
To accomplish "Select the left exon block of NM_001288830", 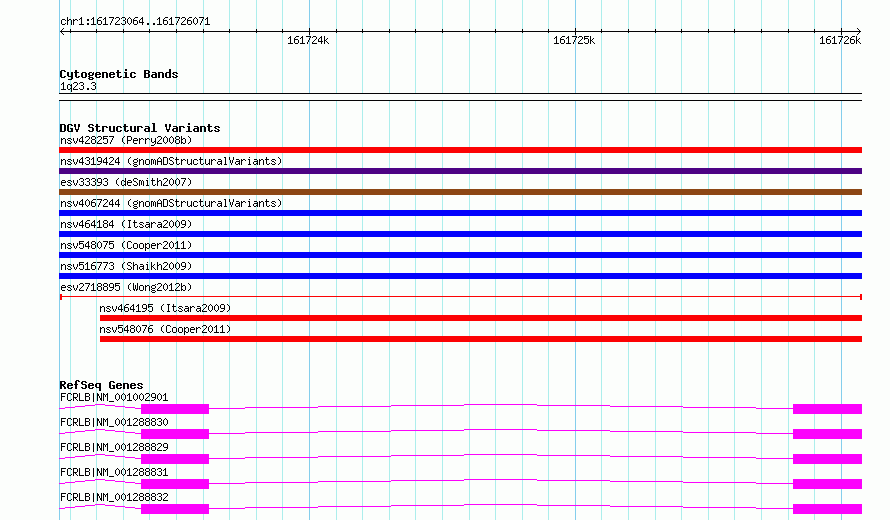I will click(x=175, y=434).
